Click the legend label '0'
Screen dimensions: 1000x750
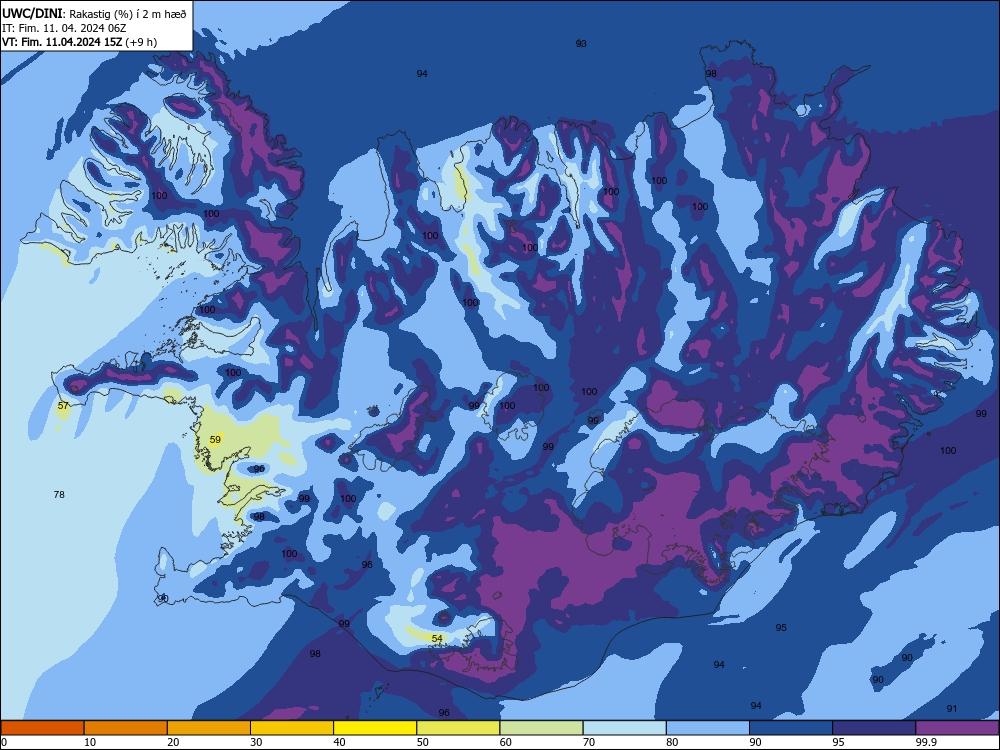pyautogui.click(x=4, y=742)
